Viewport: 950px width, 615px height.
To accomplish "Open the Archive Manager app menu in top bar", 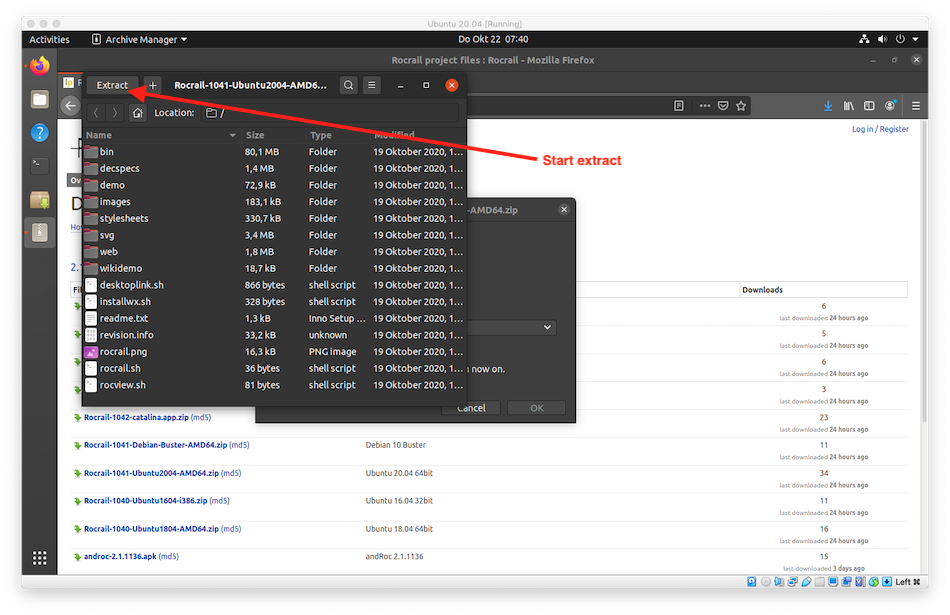I will 139,40.
